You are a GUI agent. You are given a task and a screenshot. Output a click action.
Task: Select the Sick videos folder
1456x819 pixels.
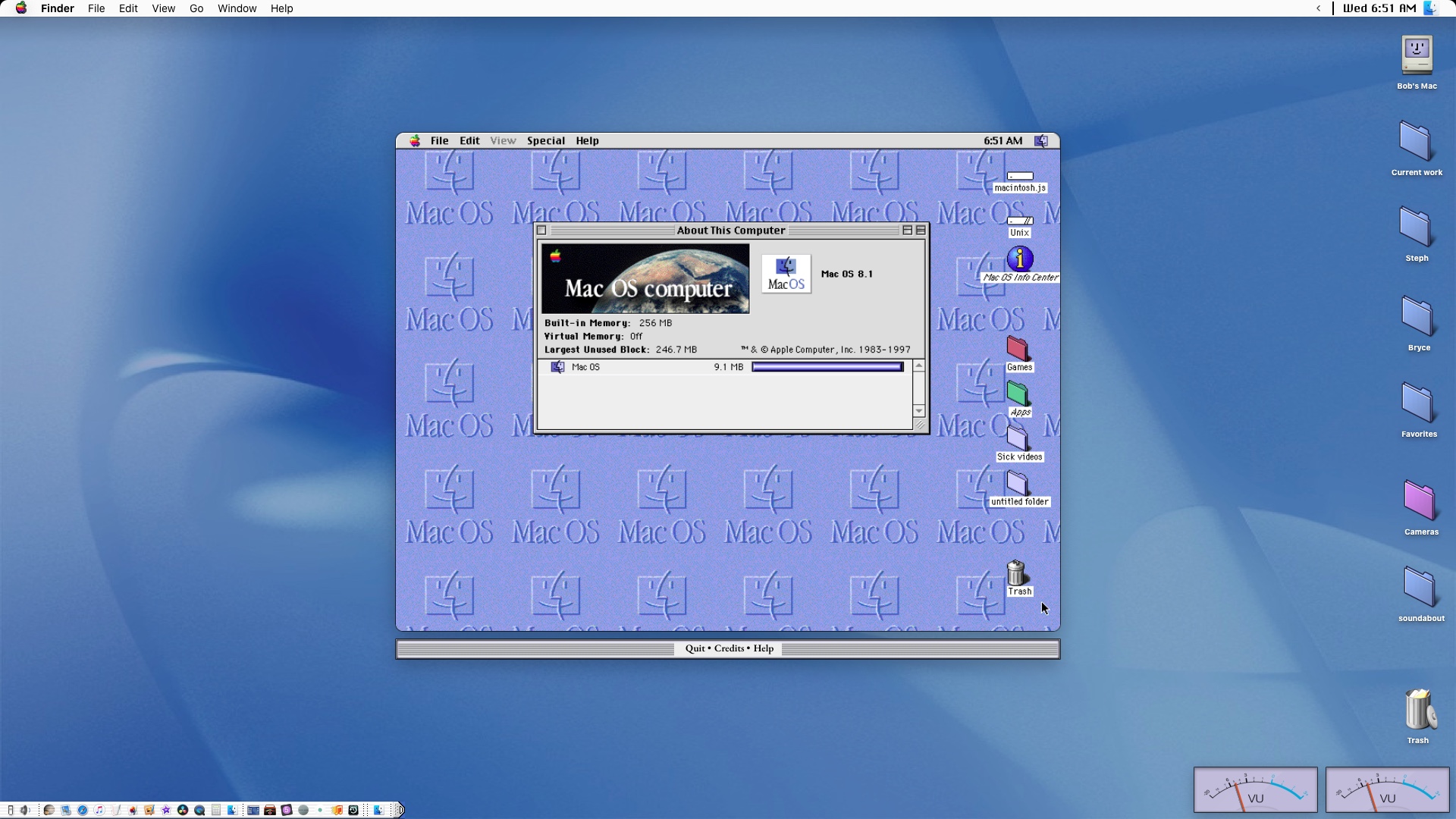click(x=1018, y=438)
